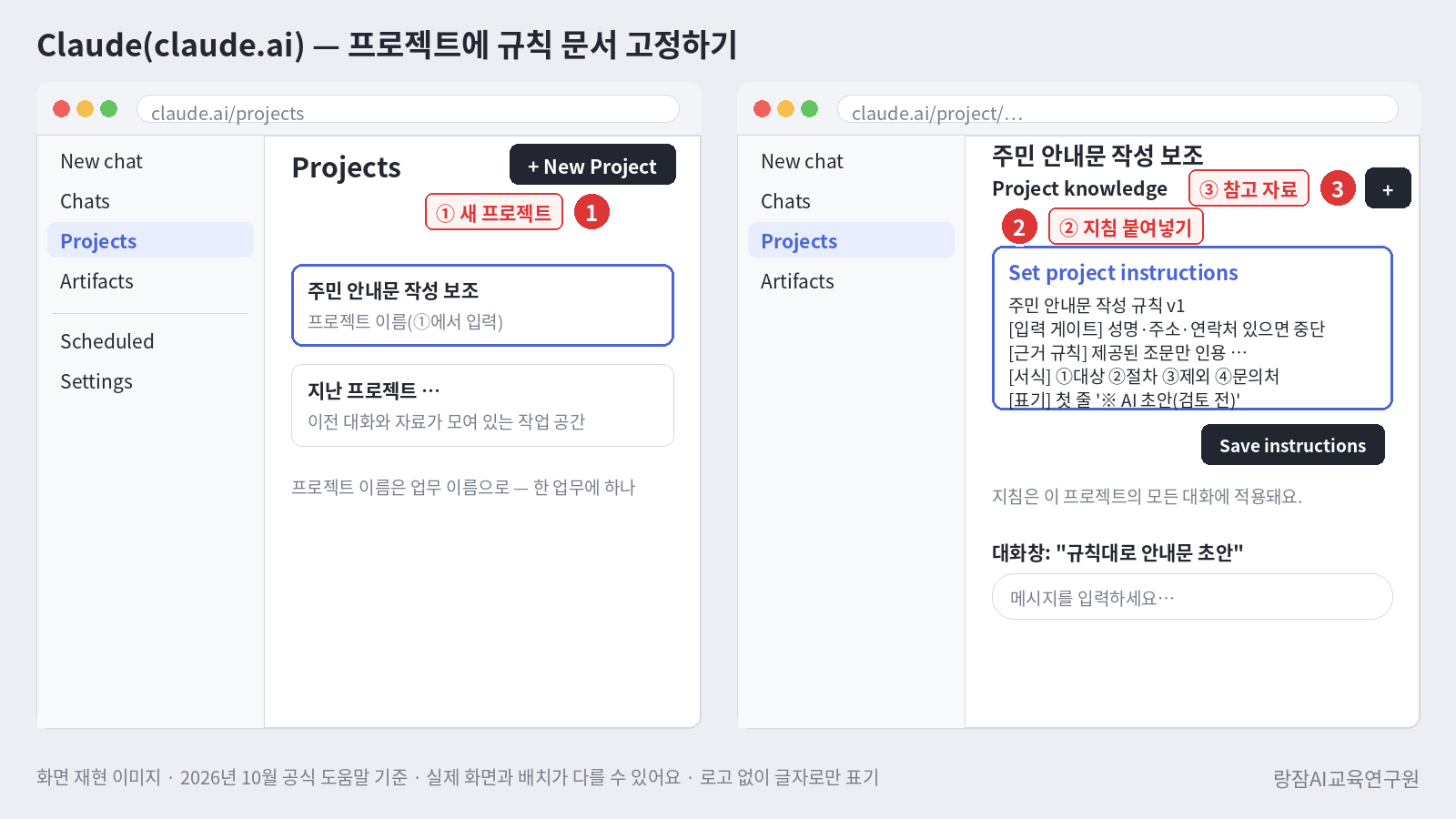The width and height of the screenshot is (1456, 819).
Task: Click the red close dot of left window
Action: click(x=62, y=109)
